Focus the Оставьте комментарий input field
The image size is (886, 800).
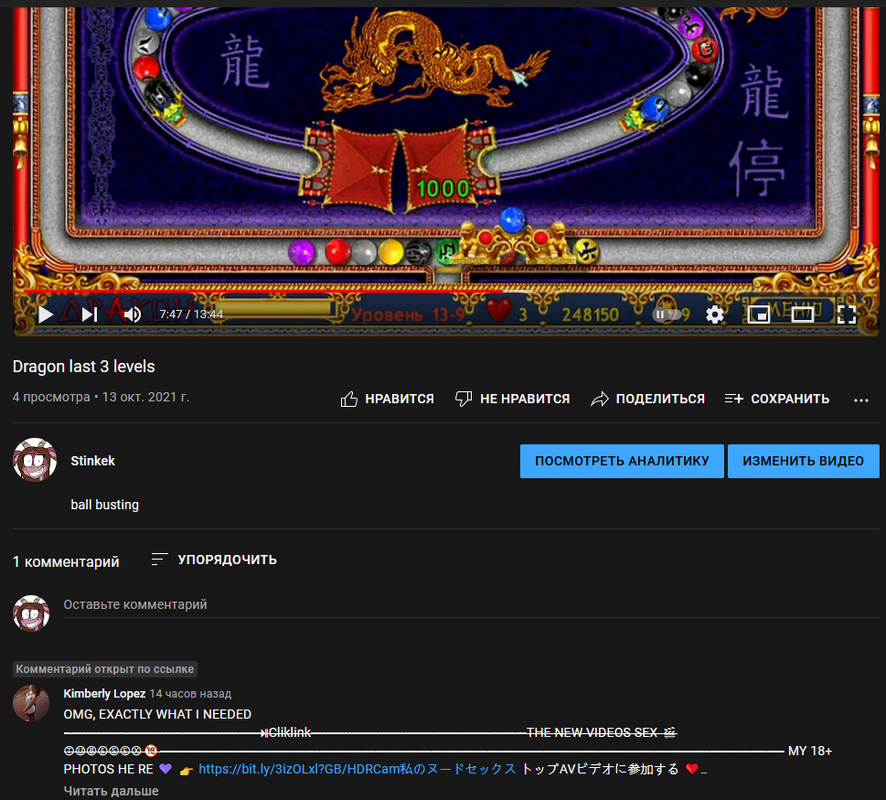[x=471, y=605]
